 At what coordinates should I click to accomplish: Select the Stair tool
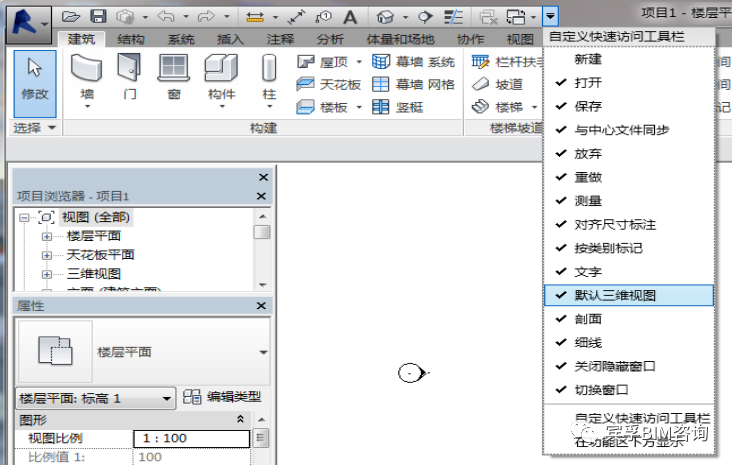(x=498, y=107)
